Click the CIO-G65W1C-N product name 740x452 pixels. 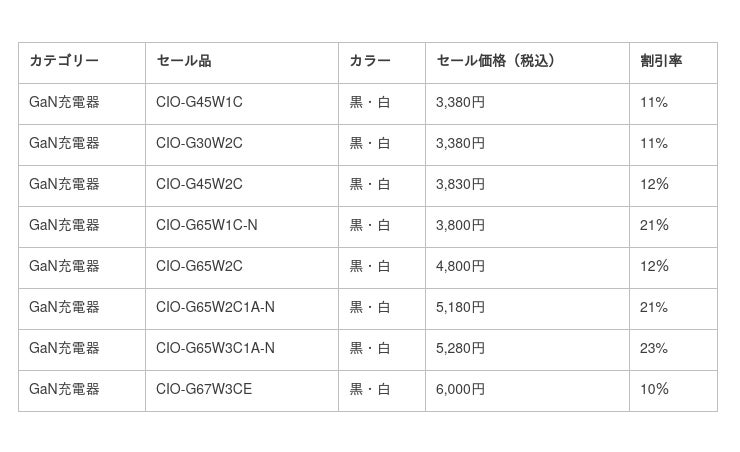point(207,226)
